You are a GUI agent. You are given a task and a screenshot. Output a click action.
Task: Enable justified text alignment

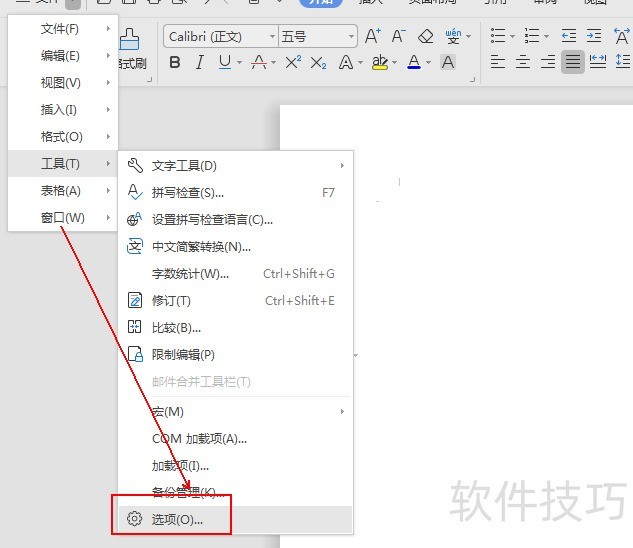click(x=572, y=62)
